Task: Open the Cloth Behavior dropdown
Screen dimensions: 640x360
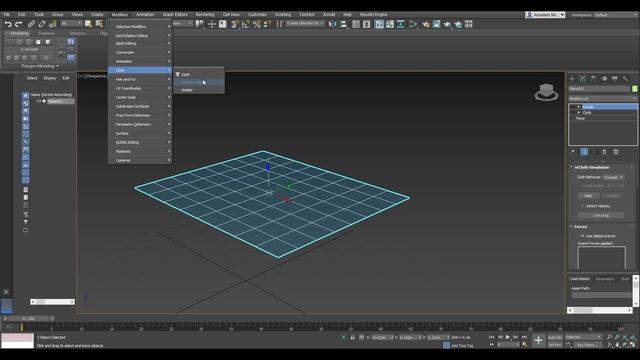Action: point(613,177)
